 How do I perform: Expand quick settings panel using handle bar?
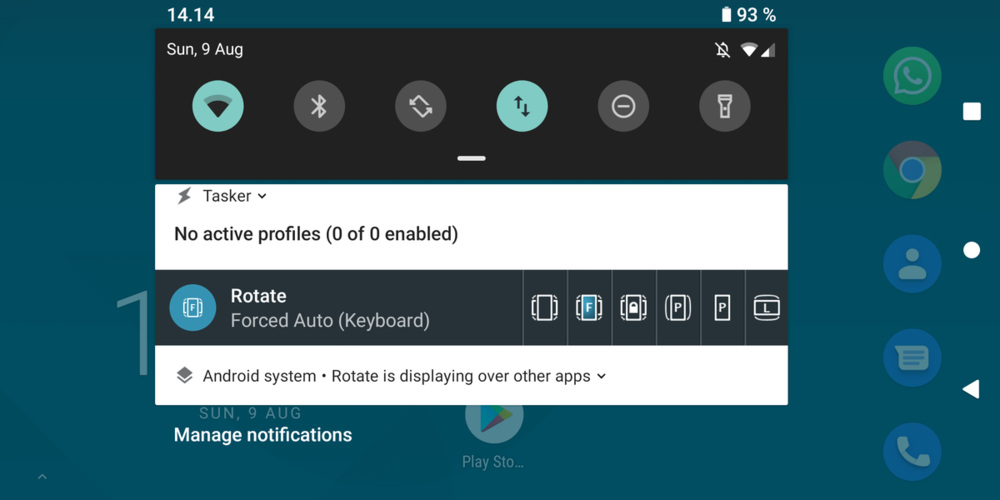(x=471, y=158)
